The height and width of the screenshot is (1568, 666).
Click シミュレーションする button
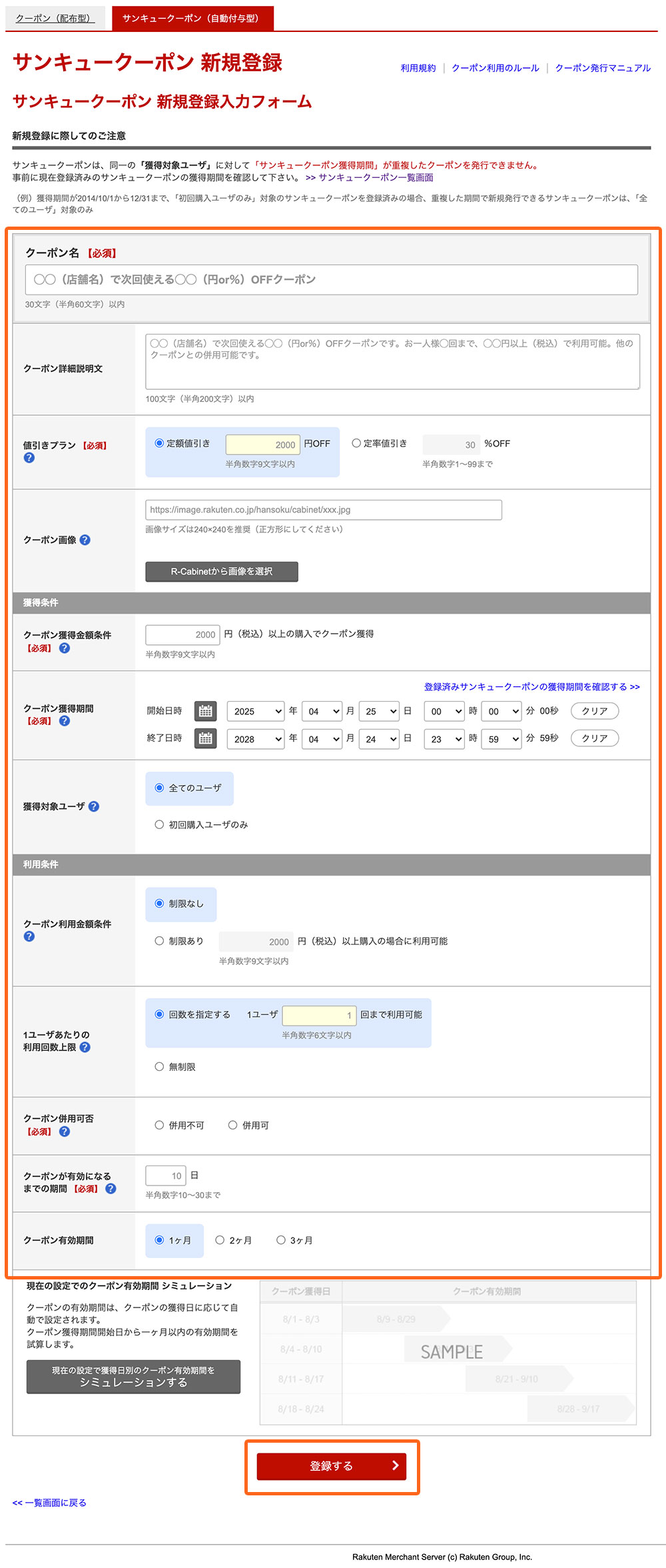click(x=133, y=1377)
